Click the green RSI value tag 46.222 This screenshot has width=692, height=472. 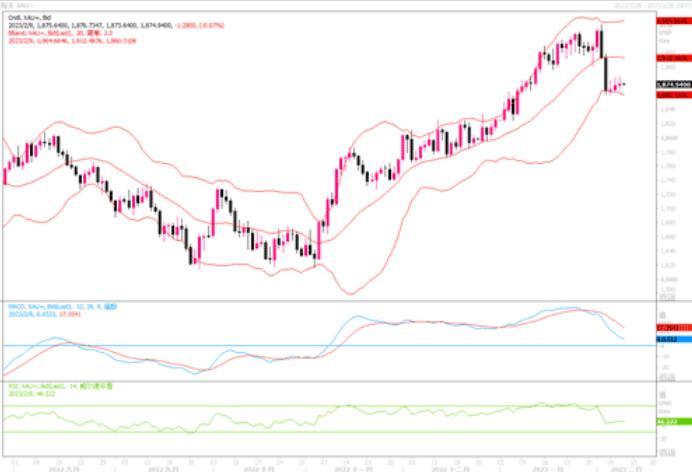click(669, 422)
